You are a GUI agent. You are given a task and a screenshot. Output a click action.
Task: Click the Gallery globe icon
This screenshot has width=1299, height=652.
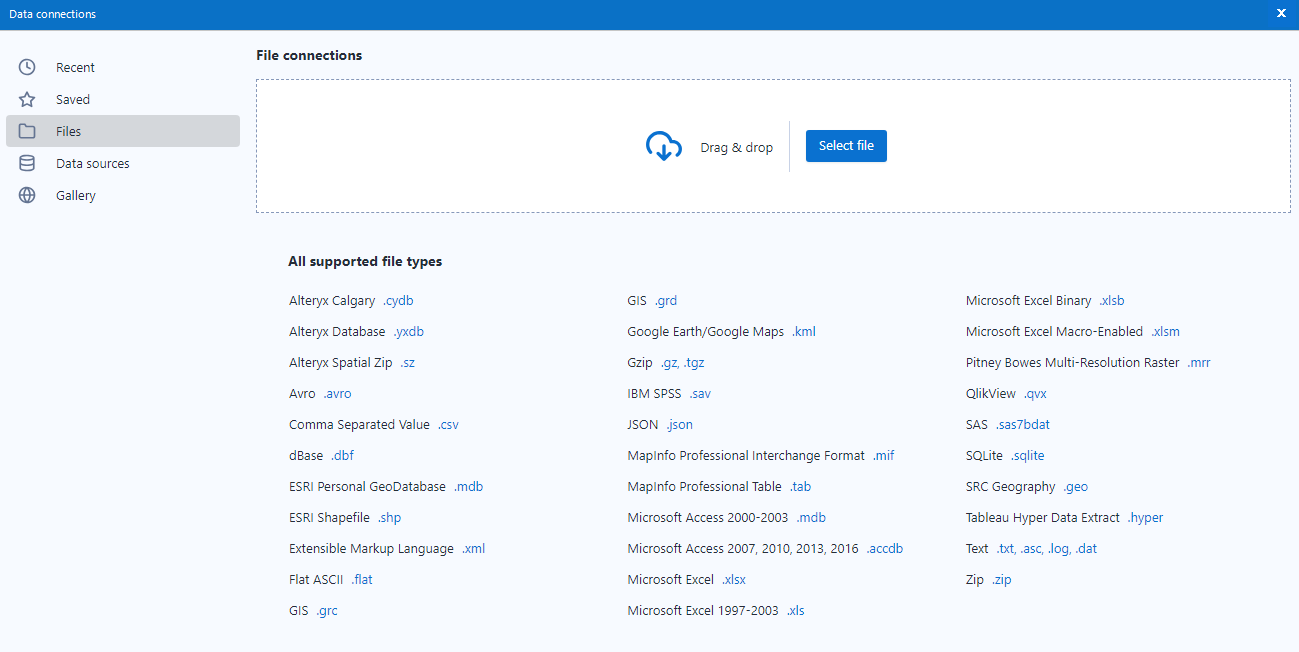(27, 195)
